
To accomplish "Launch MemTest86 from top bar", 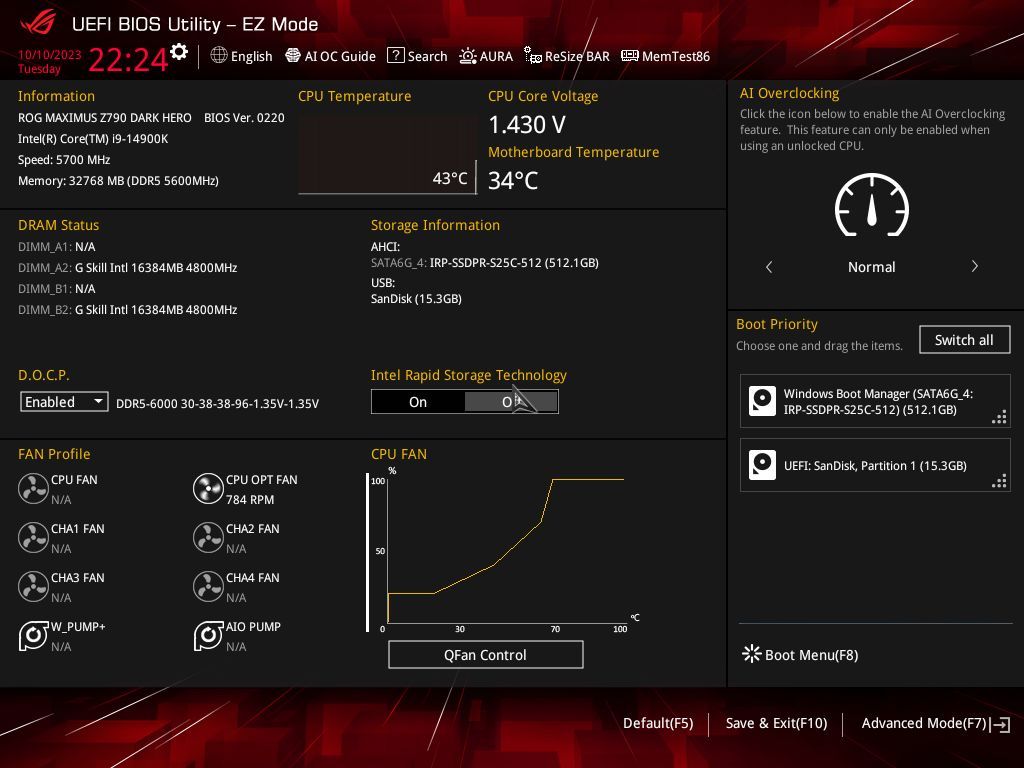I will 665,56.
